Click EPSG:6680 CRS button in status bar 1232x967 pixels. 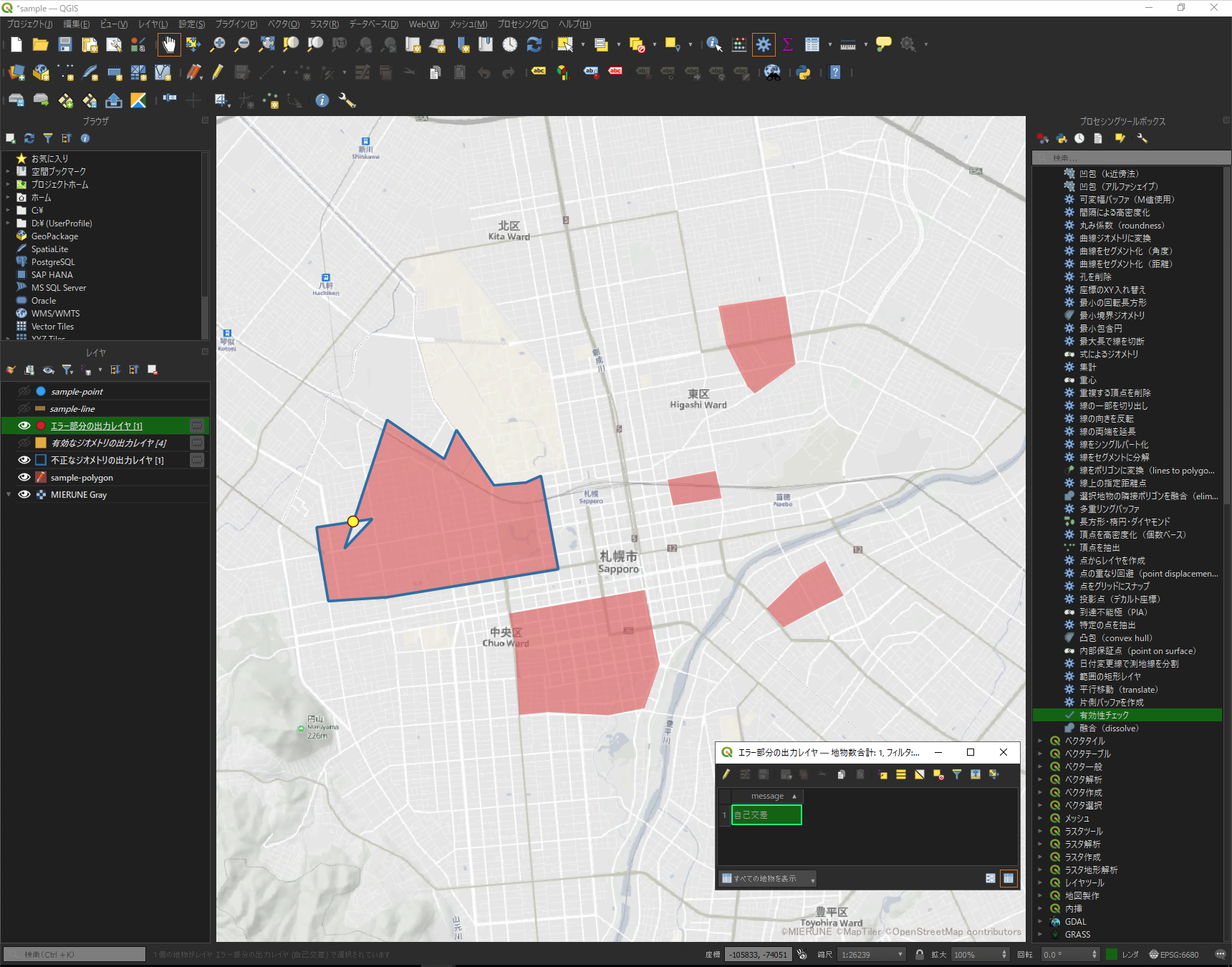pos(1174,954)
